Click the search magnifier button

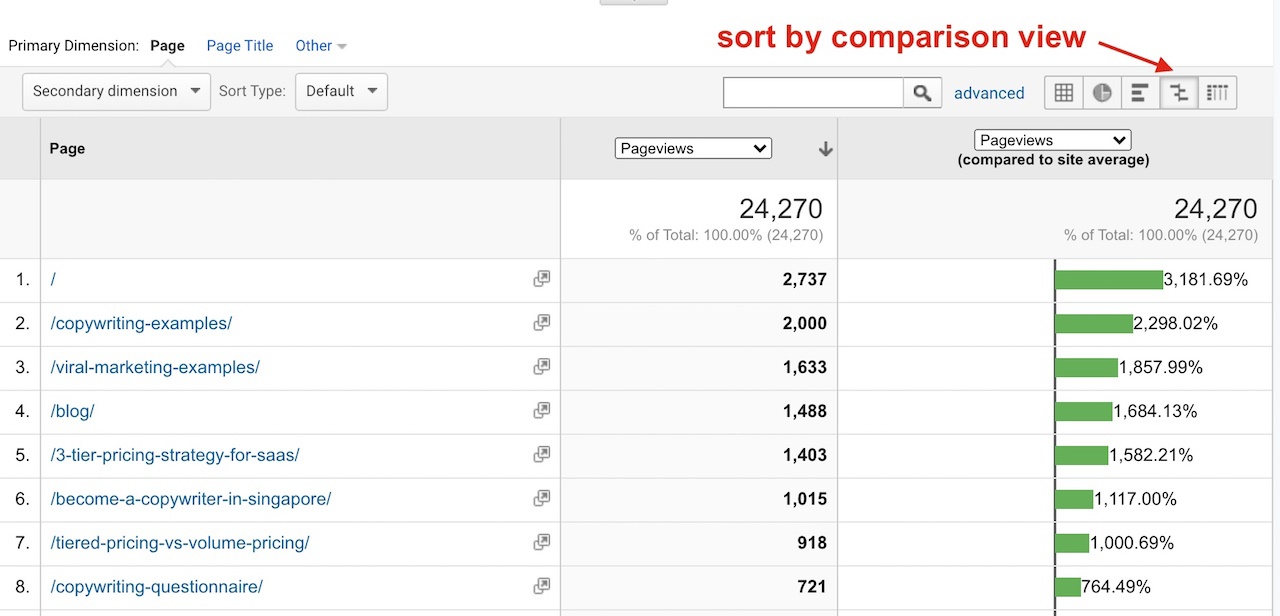pos(923,93)
